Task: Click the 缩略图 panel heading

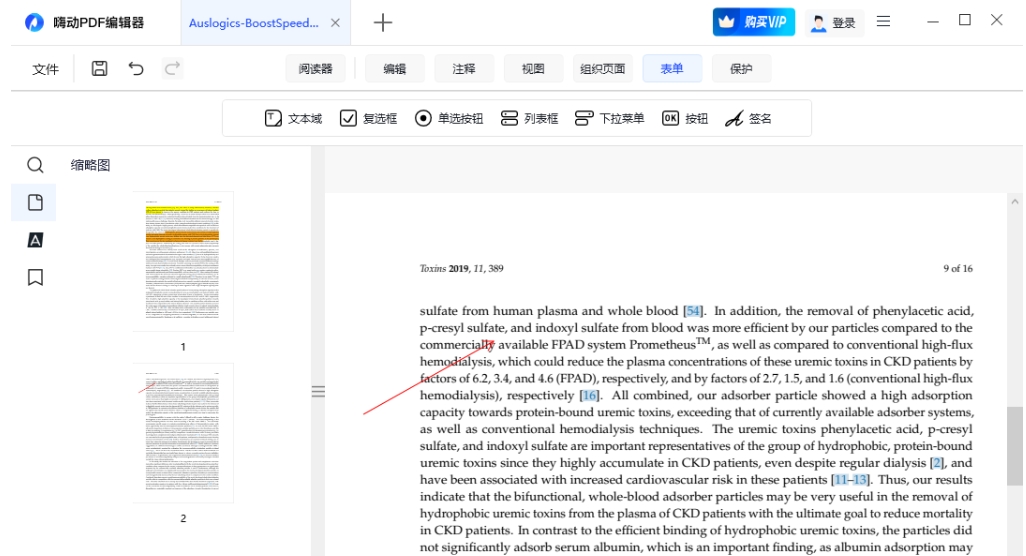Action: (x=90, y=165)
